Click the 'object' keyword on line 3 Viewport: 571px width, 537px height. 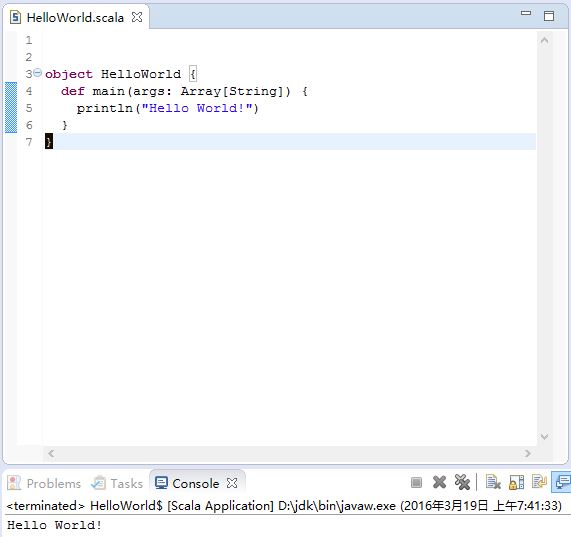click(69, 75)
